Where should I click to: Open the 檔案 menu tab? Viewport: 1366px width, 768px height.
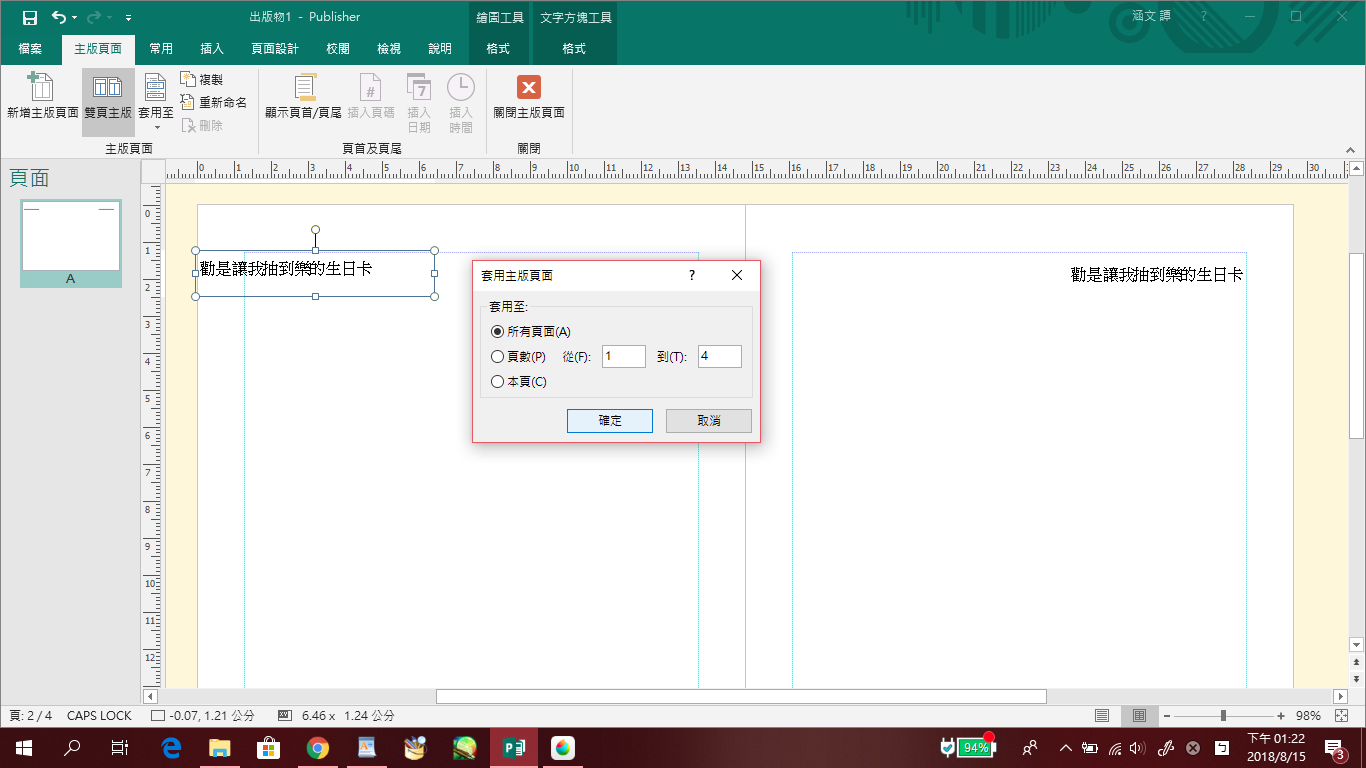[30, 49]
